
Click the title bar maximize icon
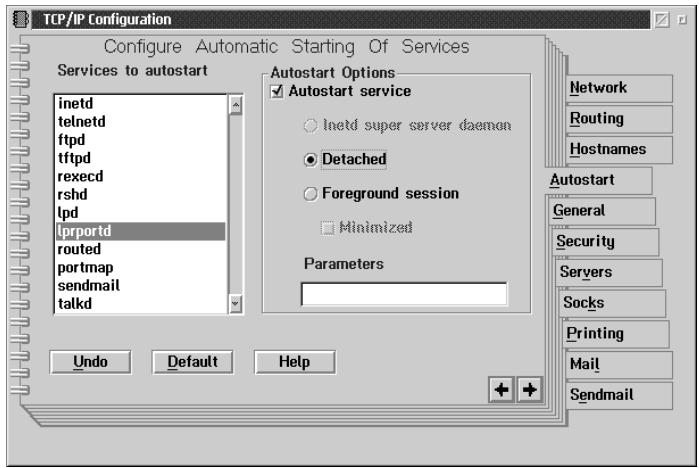point(682,20)
